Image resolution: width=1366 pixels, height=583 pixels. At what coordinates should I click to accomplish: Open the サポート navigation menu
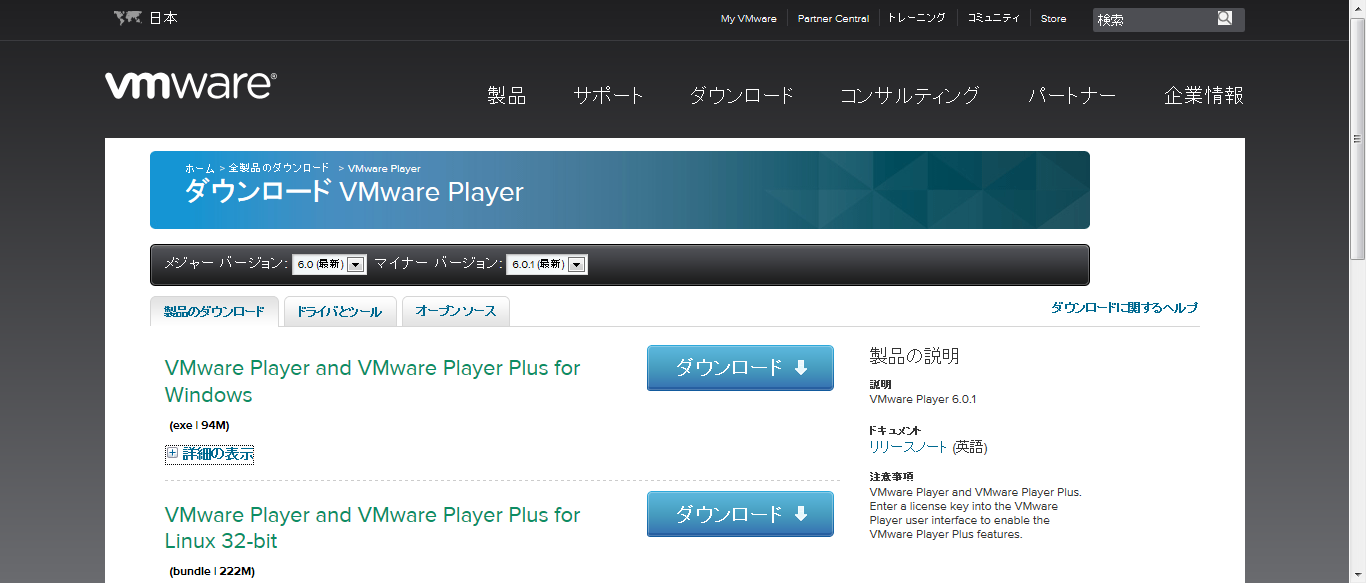point(608,96)
